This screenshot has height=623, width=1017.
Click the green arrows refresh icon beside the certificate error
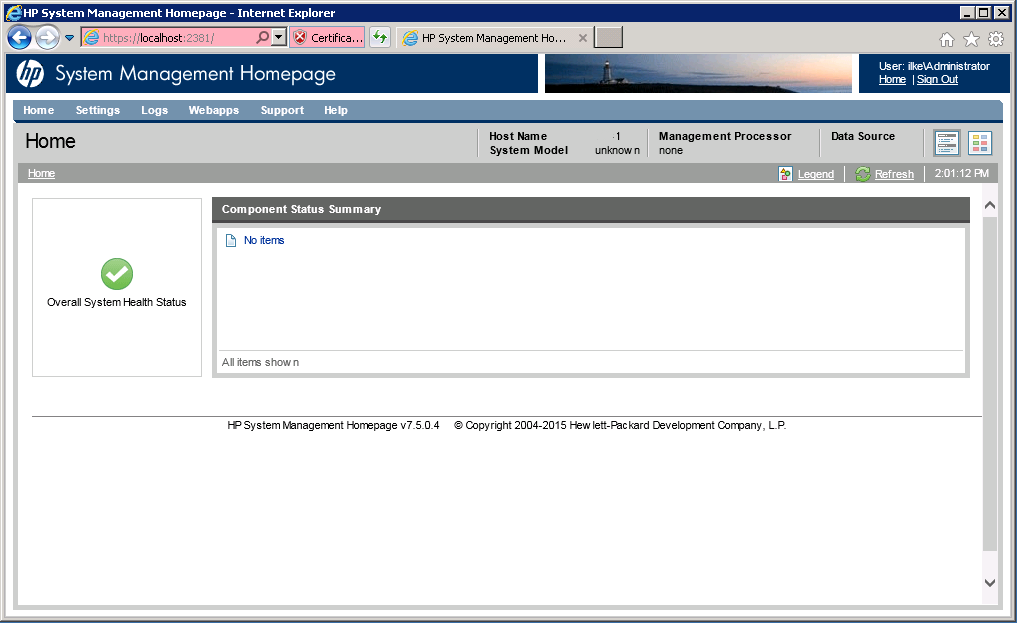tap(380, 38)
